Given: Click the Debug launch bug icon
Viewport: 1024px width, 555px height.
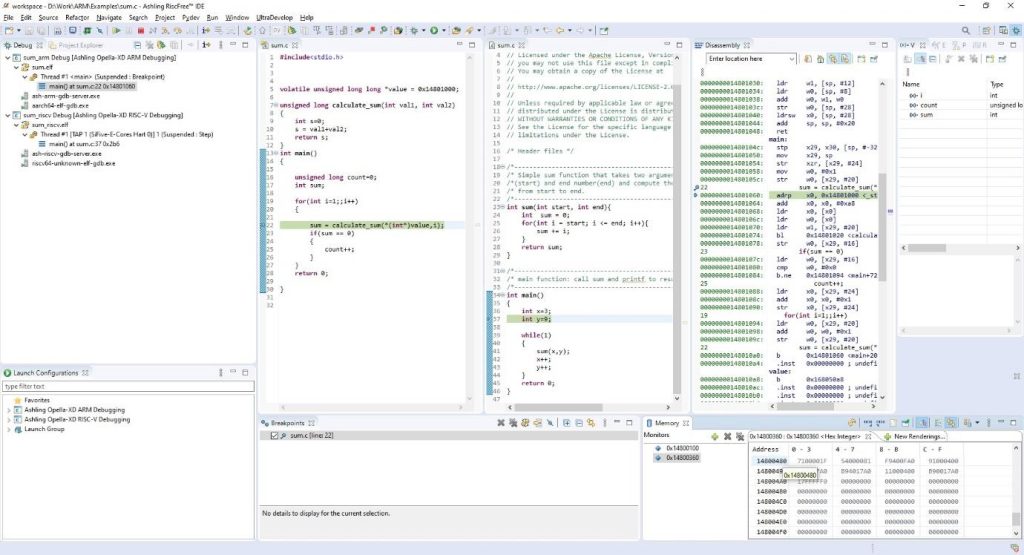Looking at the screenshot, I should click(x=414, y=30).
